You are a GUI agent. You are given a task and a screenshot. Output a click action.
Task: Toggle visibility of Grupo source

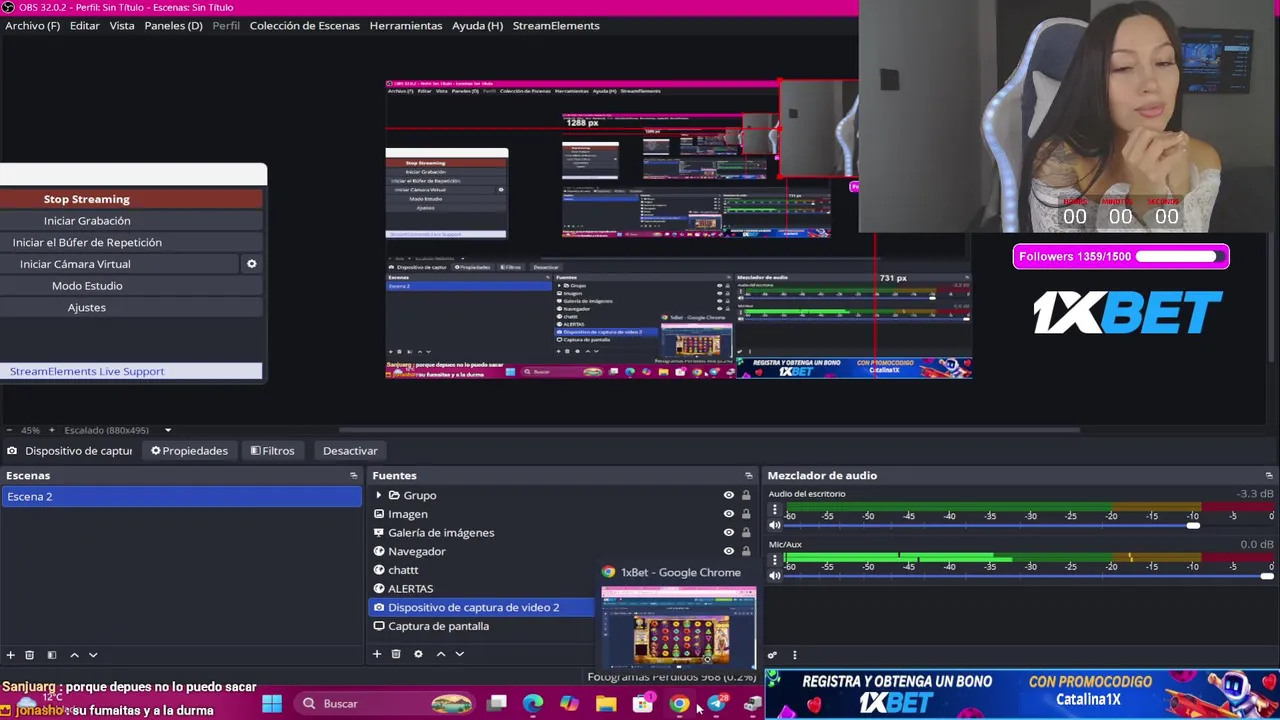coord(729,495)
